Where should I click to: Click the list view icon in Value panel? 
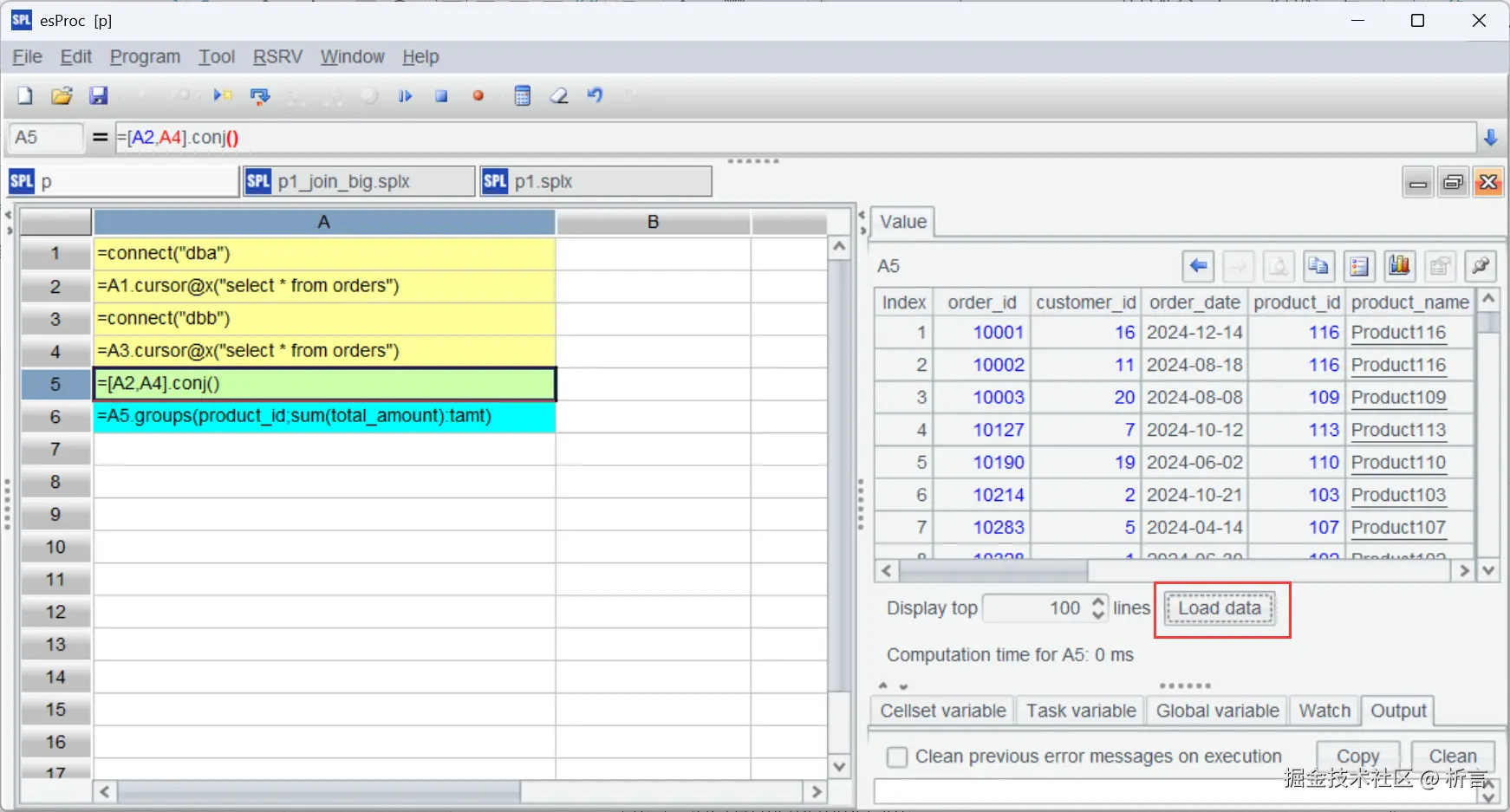(1359, 266)
